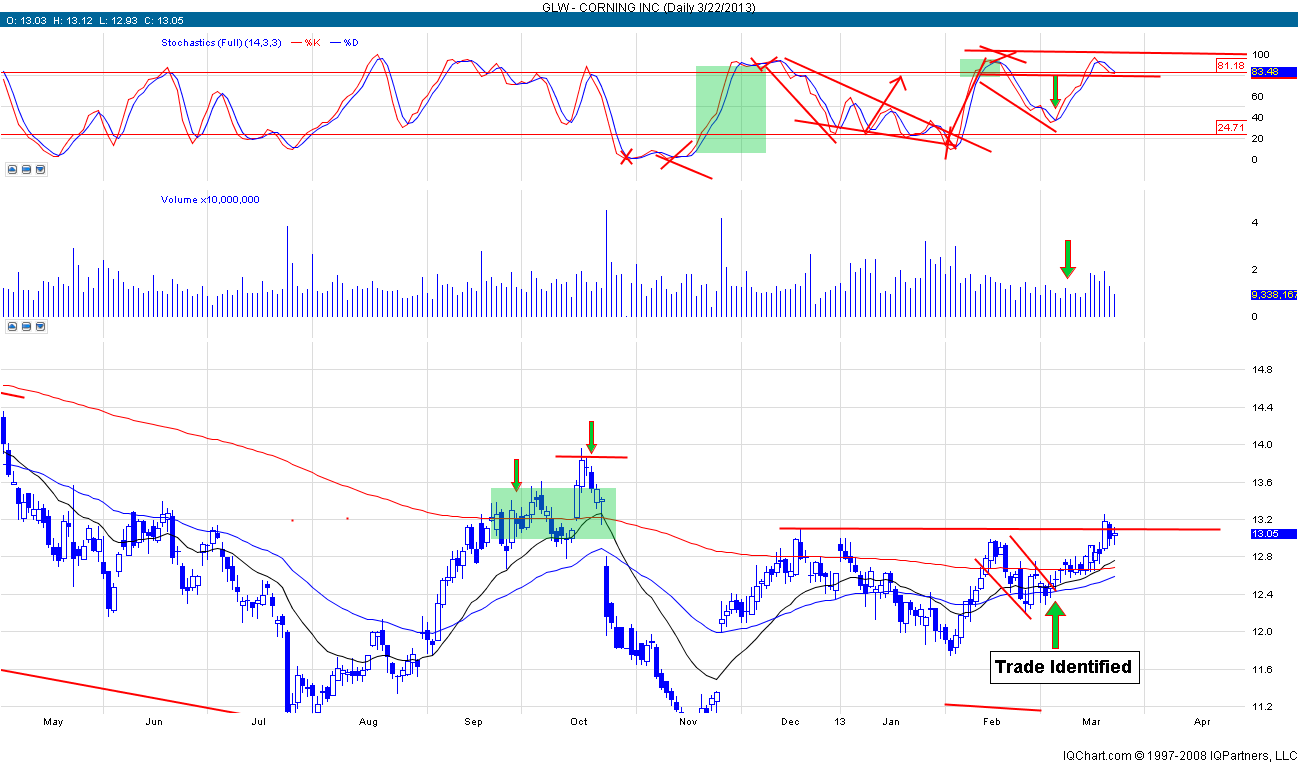Click the Trade Identified annotation box
This screenshot has width=1298, height=762.
tap(1064, 667)
